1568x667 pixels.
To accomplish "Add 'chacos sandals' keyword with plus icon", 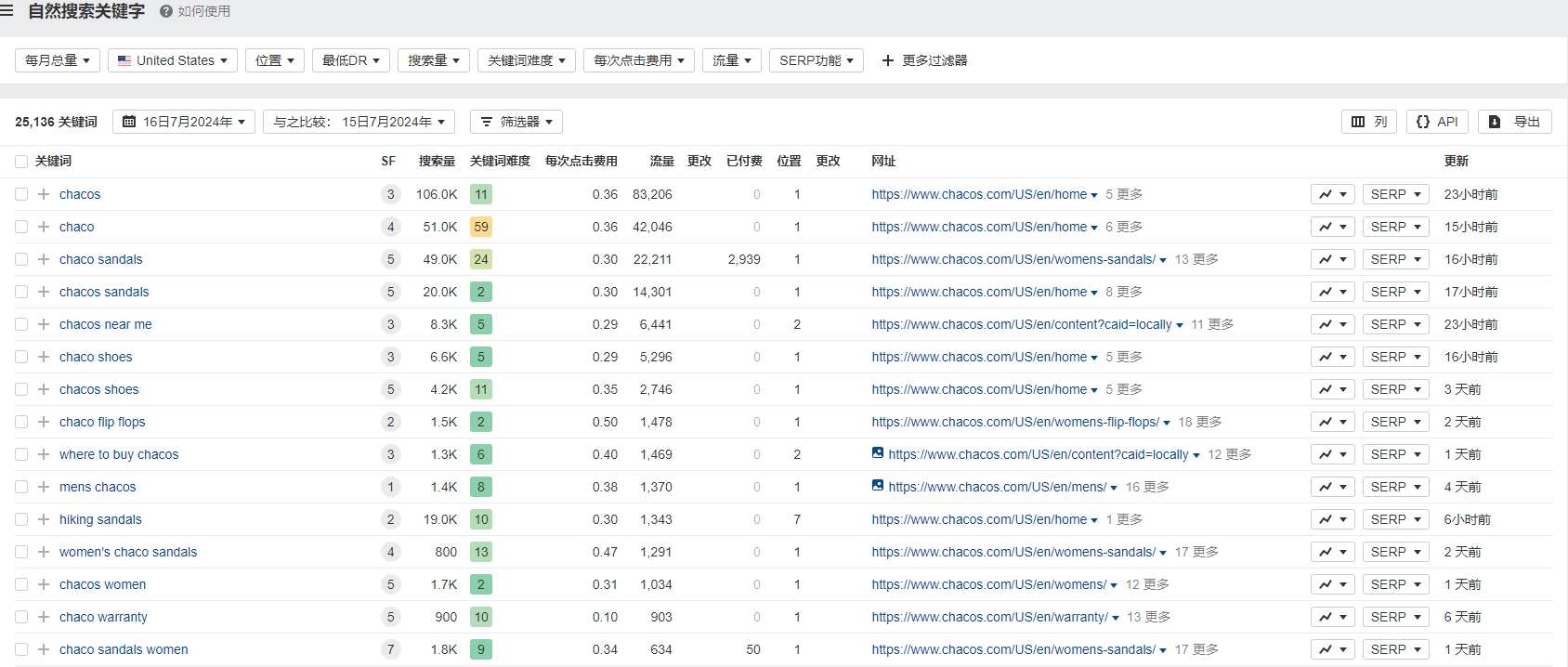I will click(44, 292).
